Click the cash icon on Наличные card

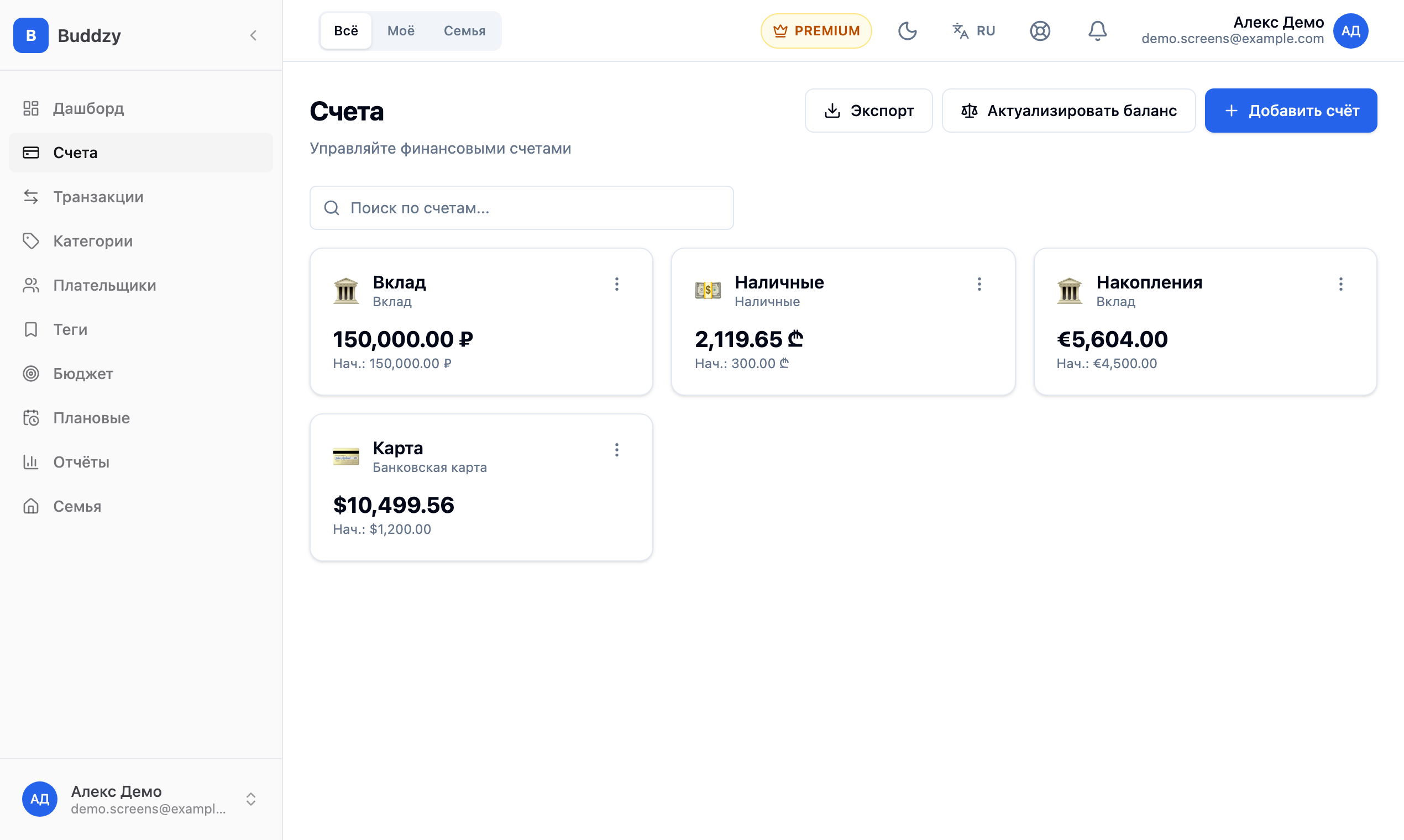[x=708, y=291]
